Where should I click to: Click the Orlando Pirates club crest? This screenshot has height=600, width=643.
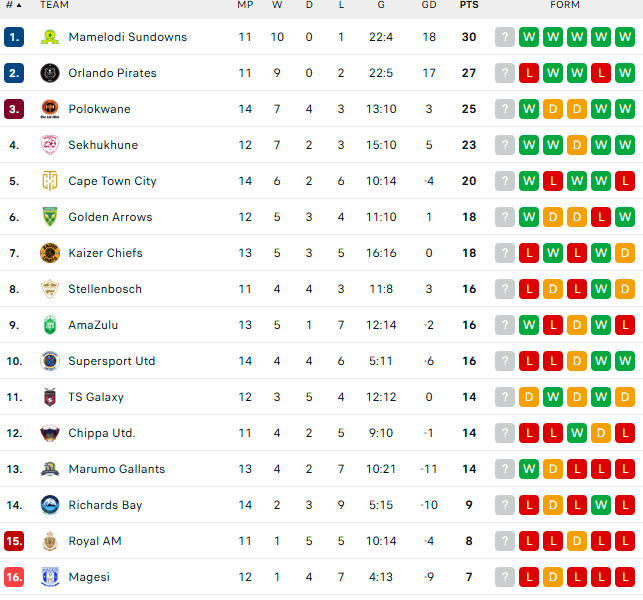point(49,73)
